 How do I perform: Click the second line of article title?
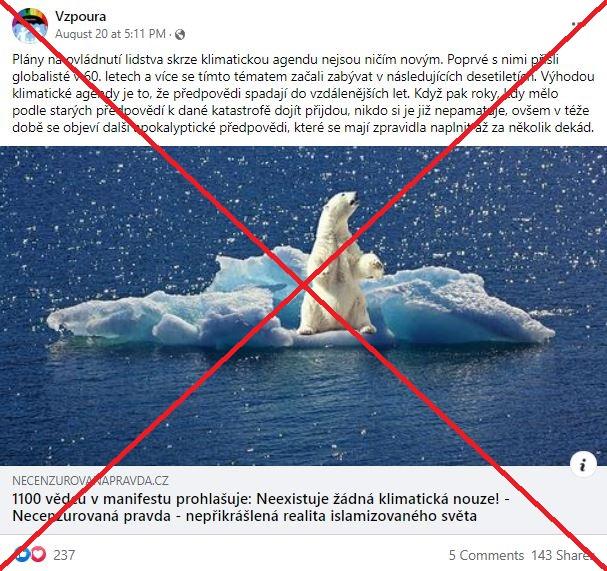pyautogui.click(x=244, y=516)
